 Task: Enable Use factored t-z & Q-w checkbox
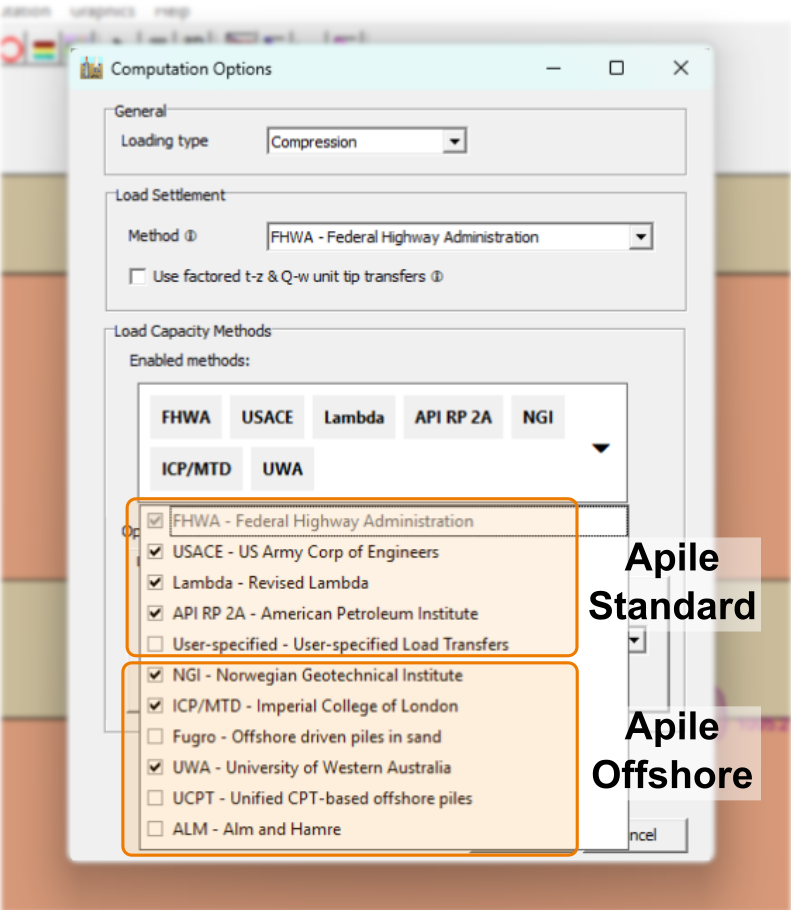pyautogui.click(x=138, y=276)
